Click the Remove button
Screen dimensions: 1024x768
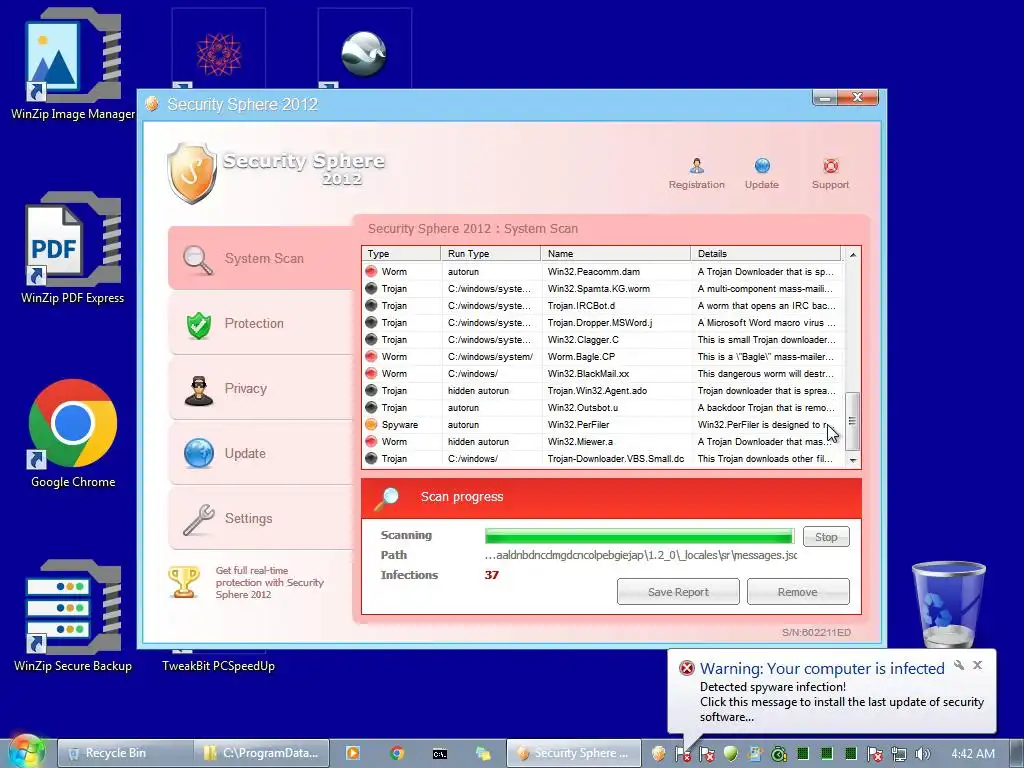(797, 592)
